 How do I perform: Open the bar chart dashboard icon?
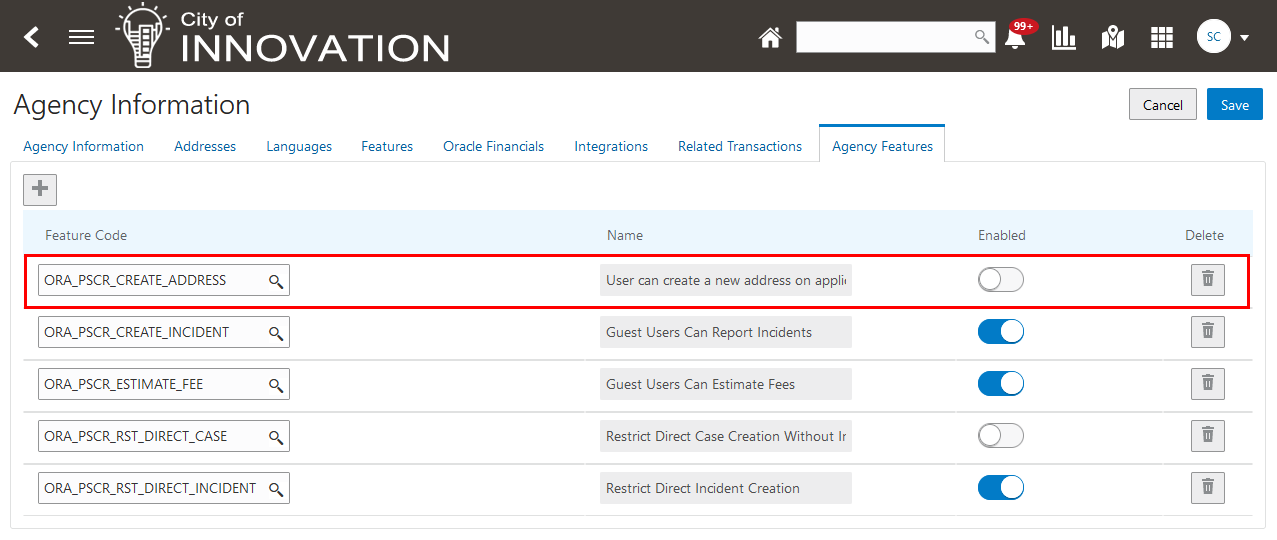[1064, 38]
